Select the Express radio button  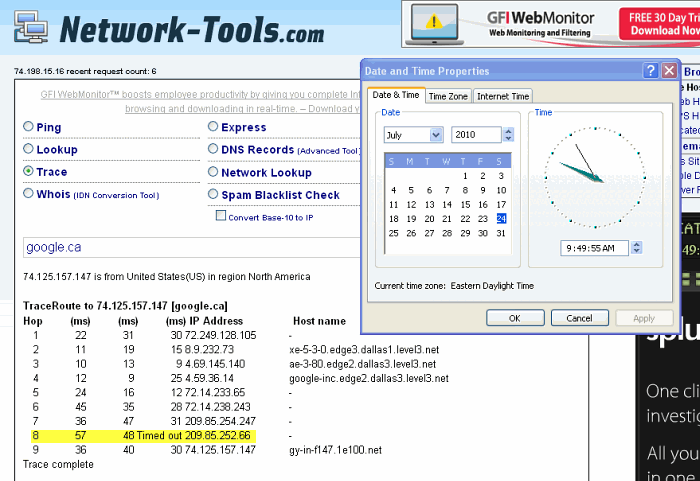click(213, 126)
